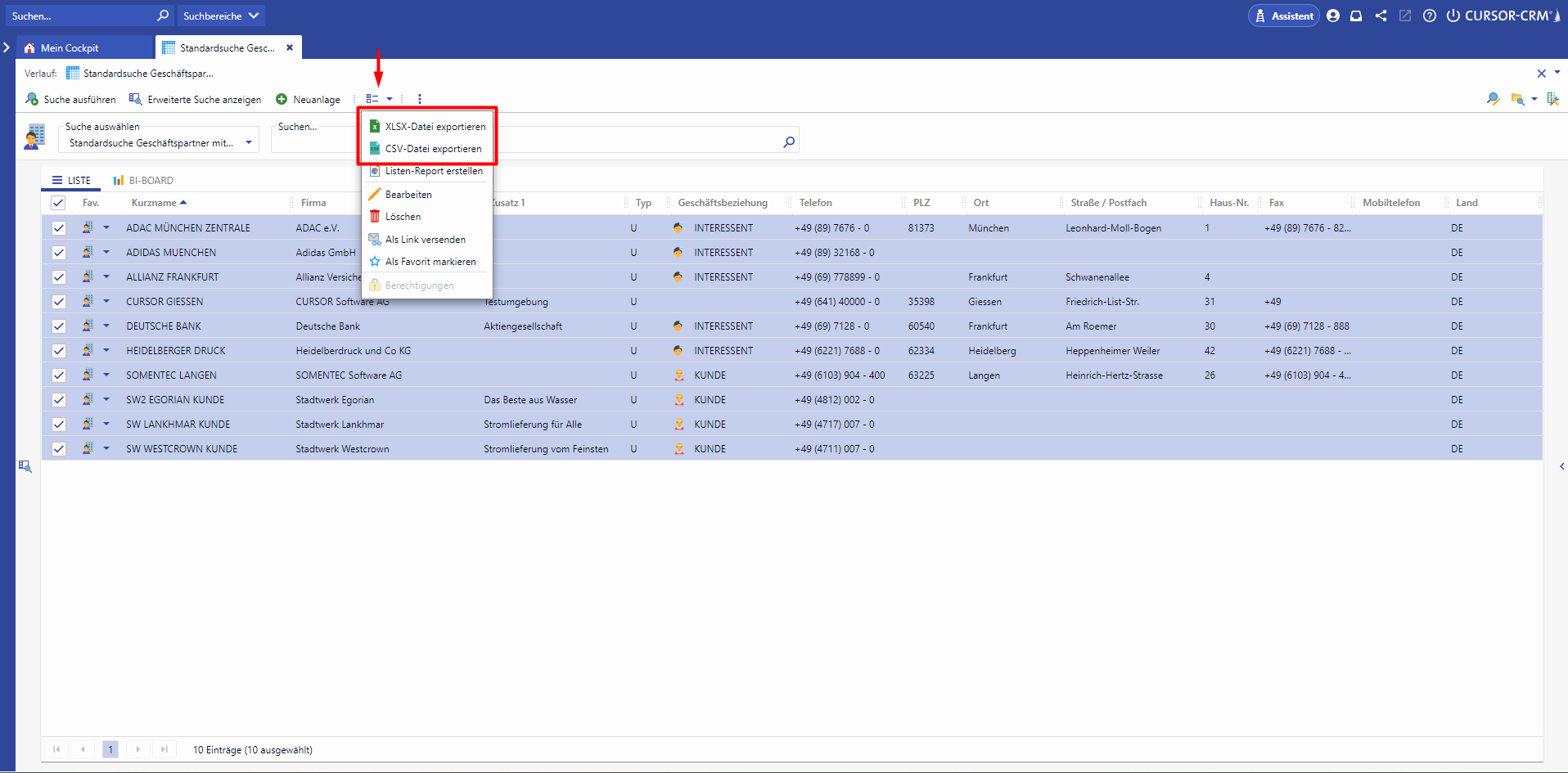The image size is (1568, 773).
Task: Click the magnifier in global search field
Action: point(163,16)
